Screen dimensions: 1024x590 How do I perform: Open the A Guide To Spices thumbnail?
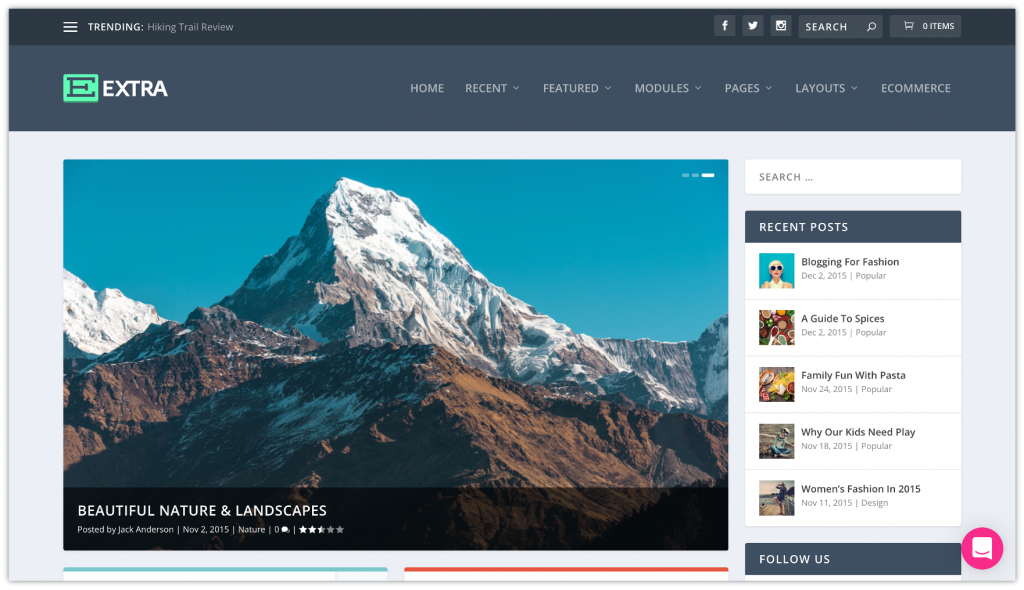pyautogui.click(x=776, y=327)
